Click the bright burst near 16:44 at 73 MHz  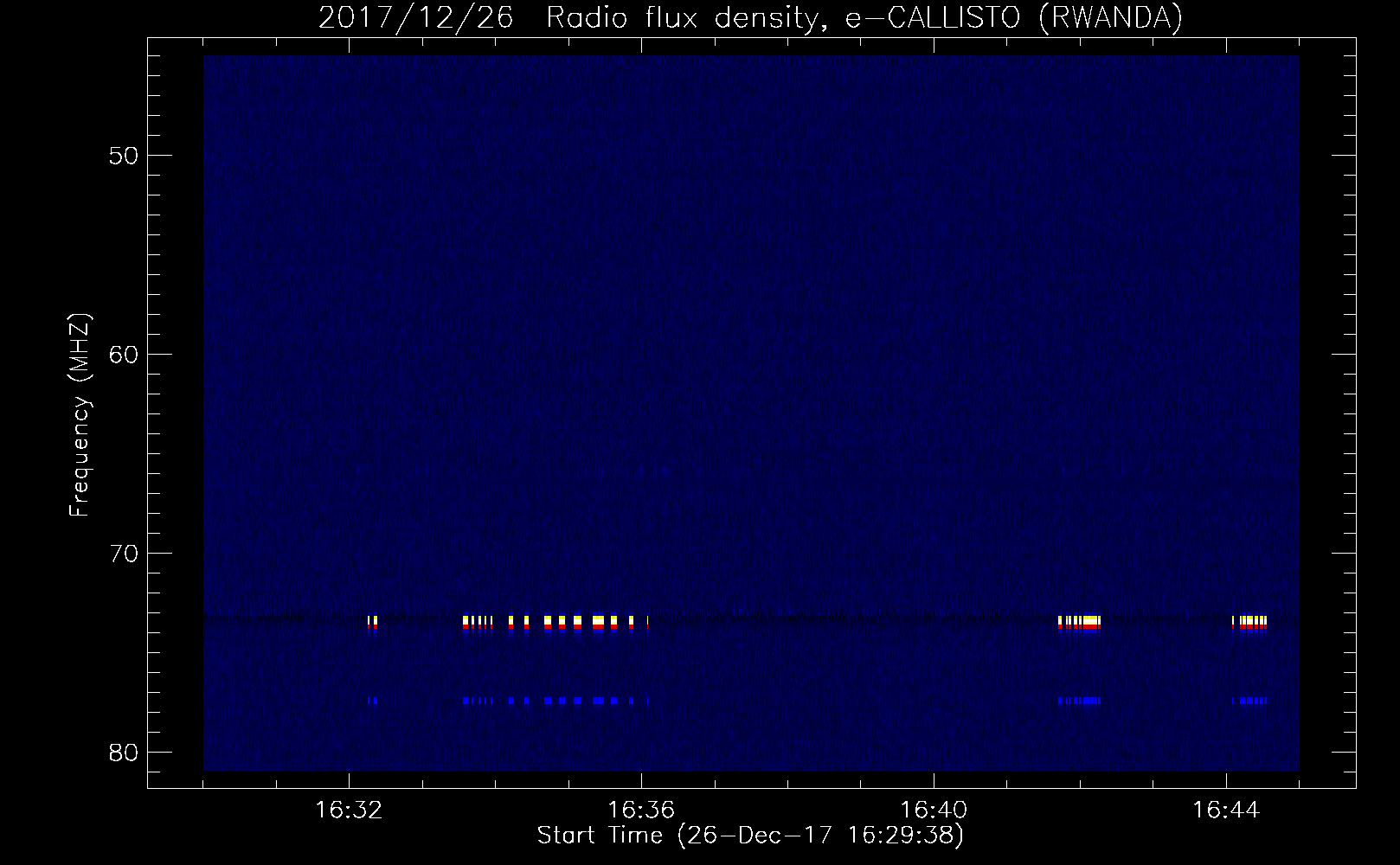[1249, 624]
